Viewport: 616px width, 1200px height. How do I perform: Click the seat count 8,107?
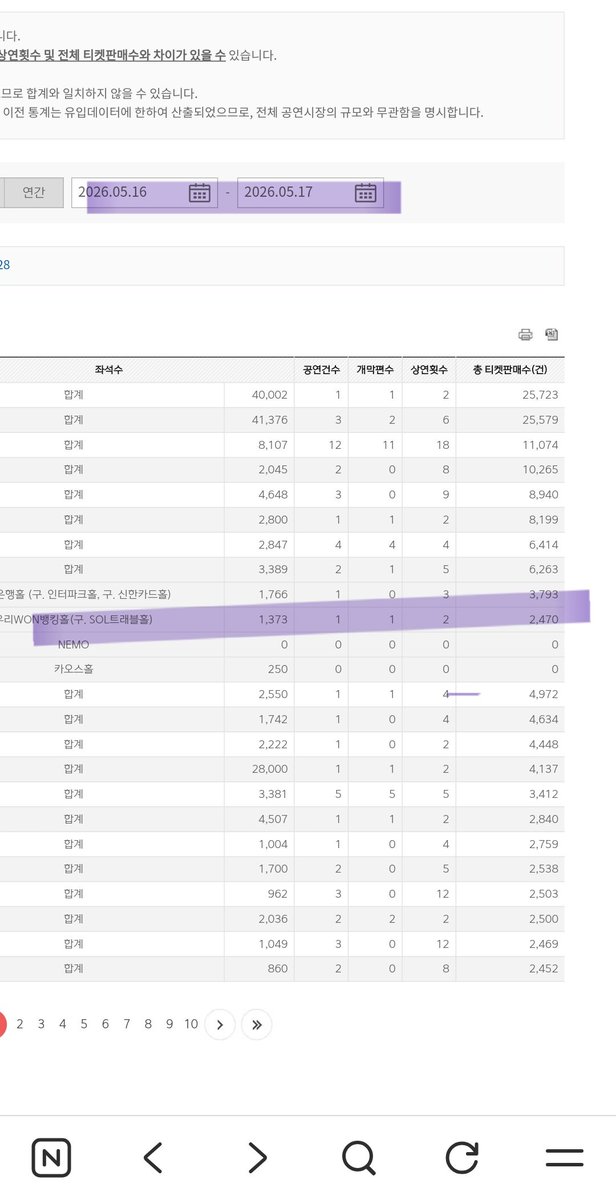coord(272,445)
